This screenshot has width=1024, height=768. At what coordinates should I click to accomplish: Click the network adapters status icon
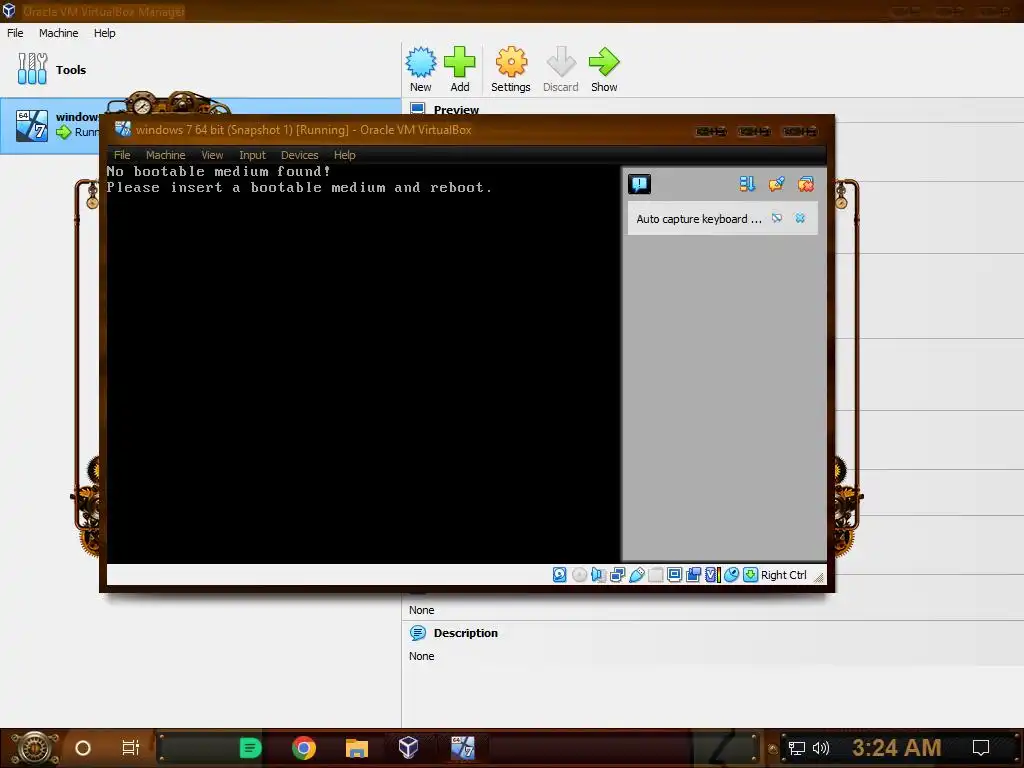[x=617, y=575]
